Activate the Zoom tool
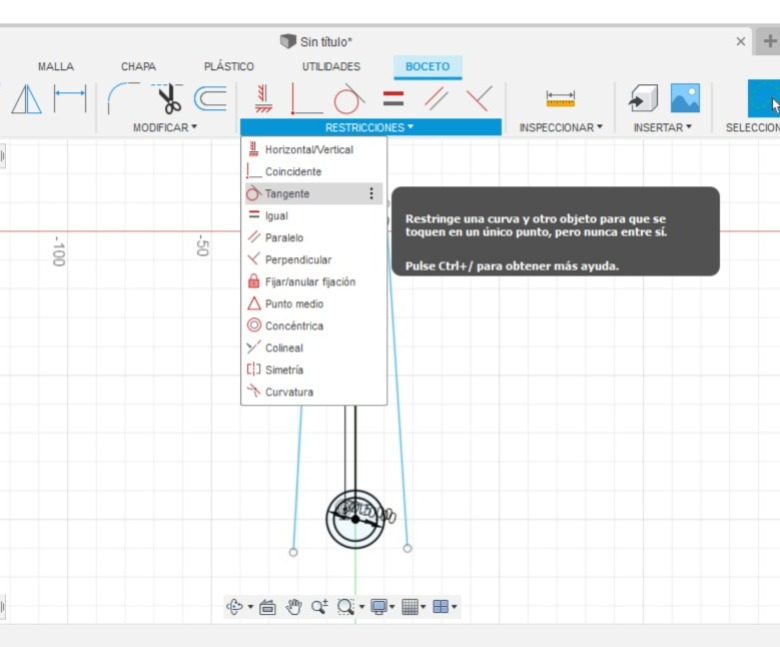The width and height of the screenshot is (780, 647). (x=319, y=607)
